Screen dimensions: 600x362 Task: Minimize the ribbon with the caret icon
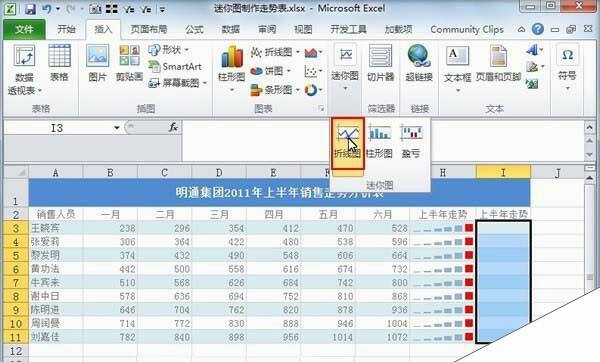pyautogui.click(x=521, y=29)
